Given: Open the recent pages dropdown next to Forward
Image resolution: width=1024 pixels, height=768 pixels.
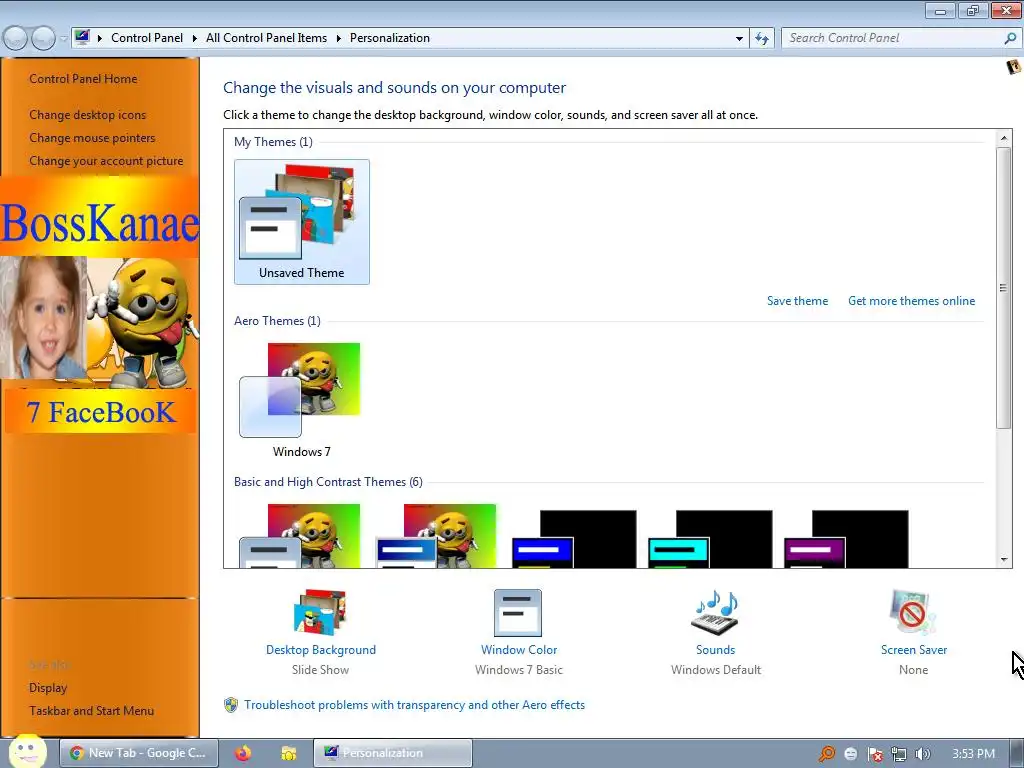Looking at the screenshot, I should coord(63,39).
